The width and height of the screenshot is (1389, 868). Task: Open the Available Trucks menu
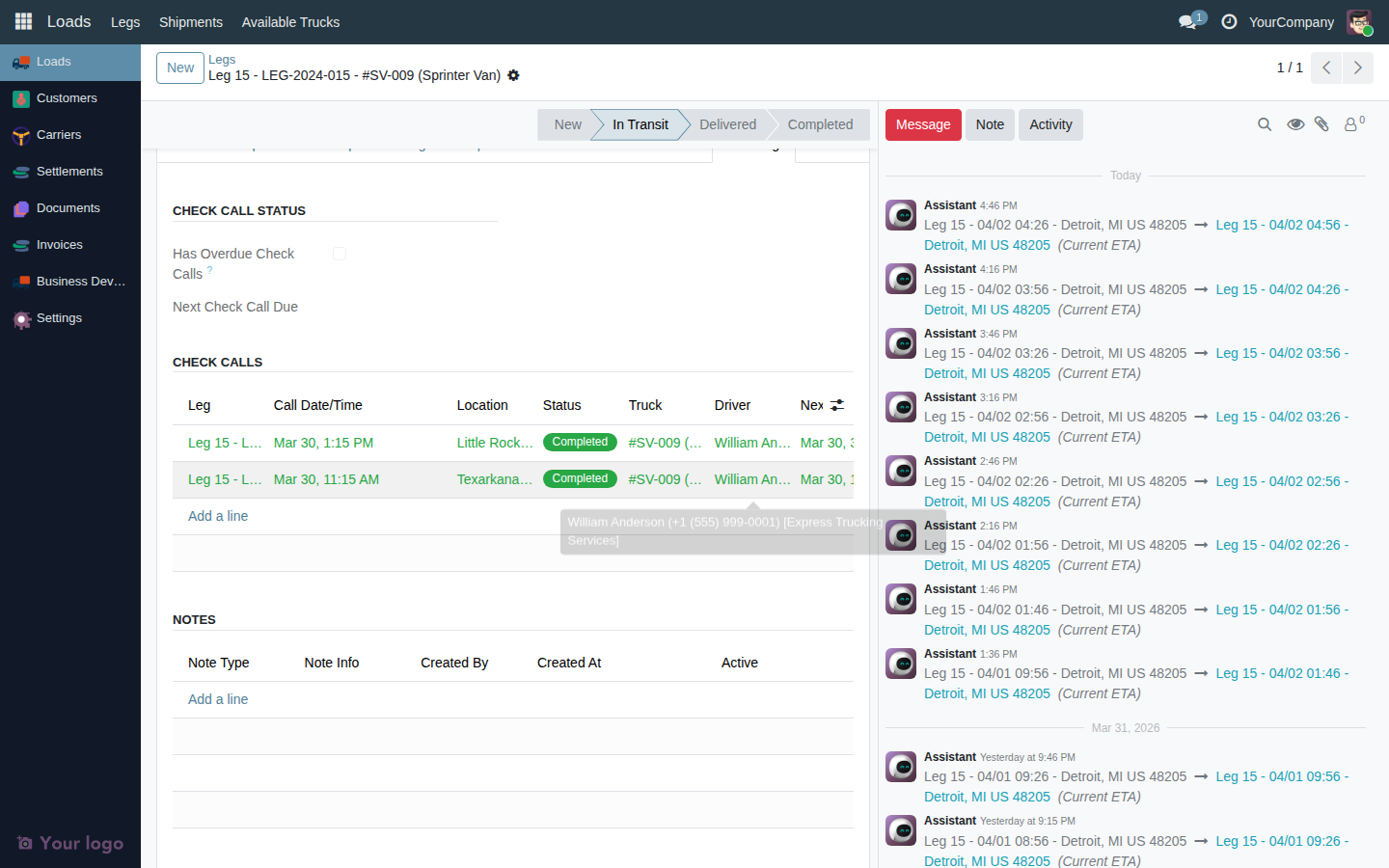coord(290,22)
